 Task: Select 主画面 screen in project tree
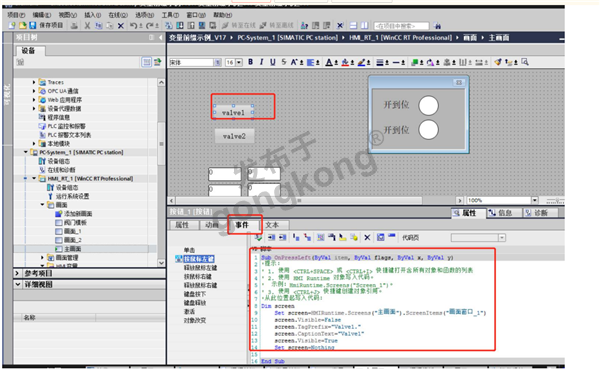72,249
